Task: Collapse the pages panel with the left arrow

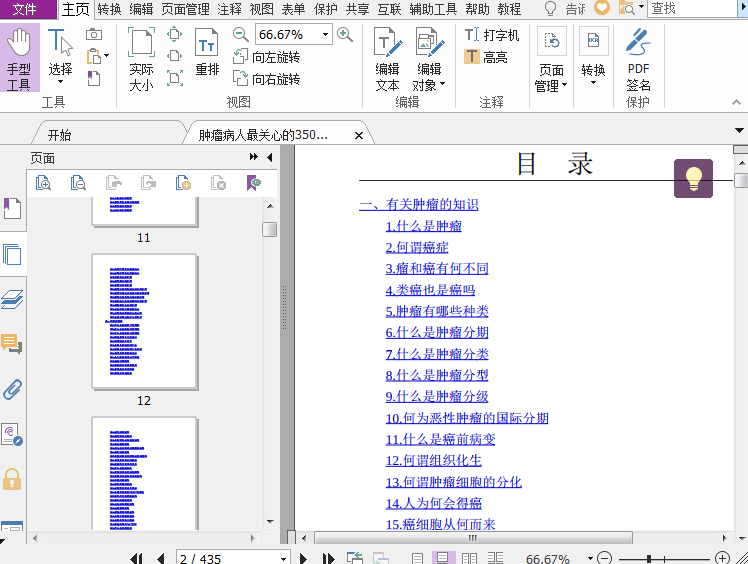Action: click(x=270, y=157)
